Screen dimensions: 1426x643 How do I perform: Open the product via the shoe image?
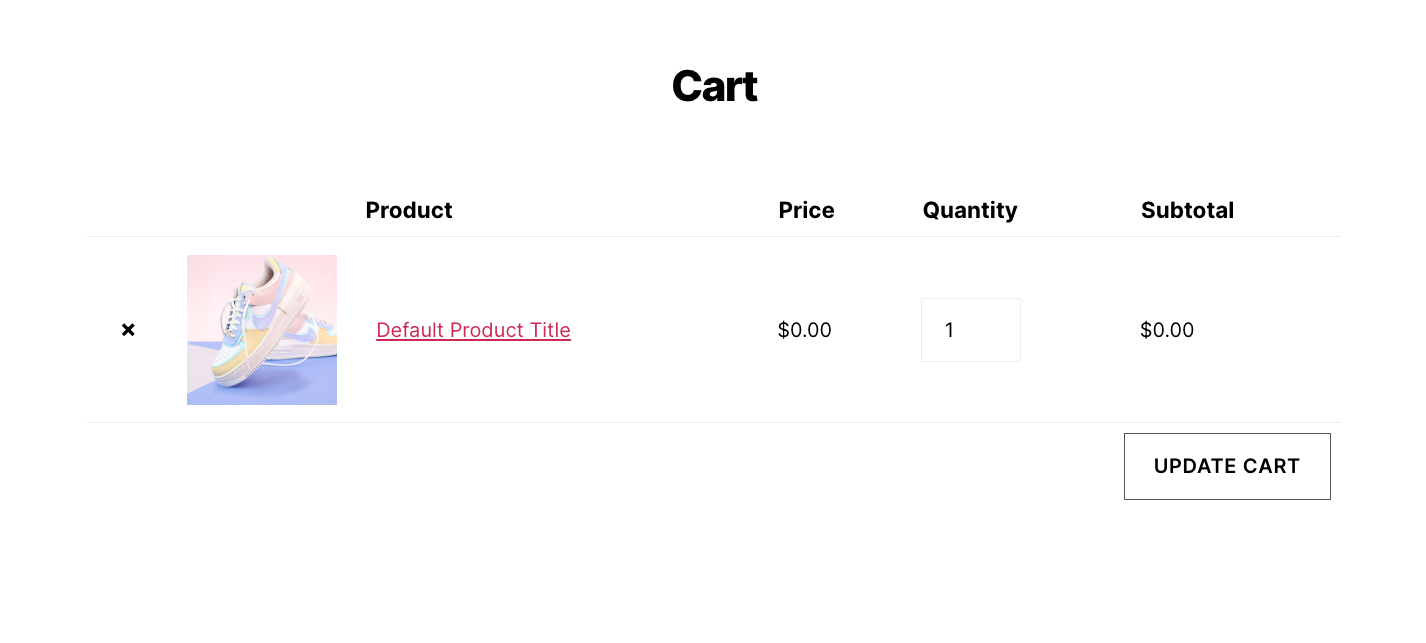point(262,330)
